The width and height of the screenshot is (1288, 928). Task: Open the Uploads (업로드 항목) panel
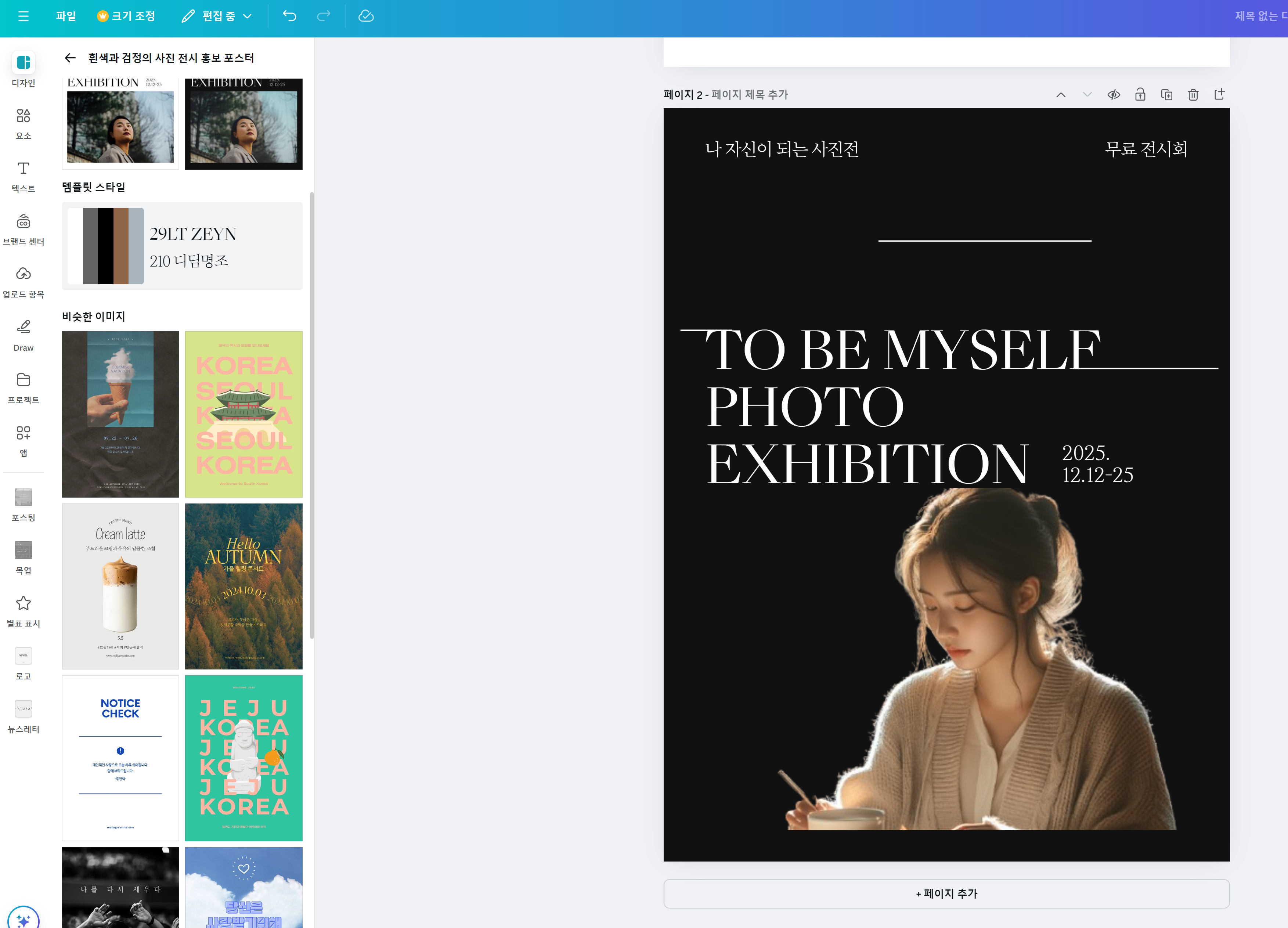[x=23, y=282]
